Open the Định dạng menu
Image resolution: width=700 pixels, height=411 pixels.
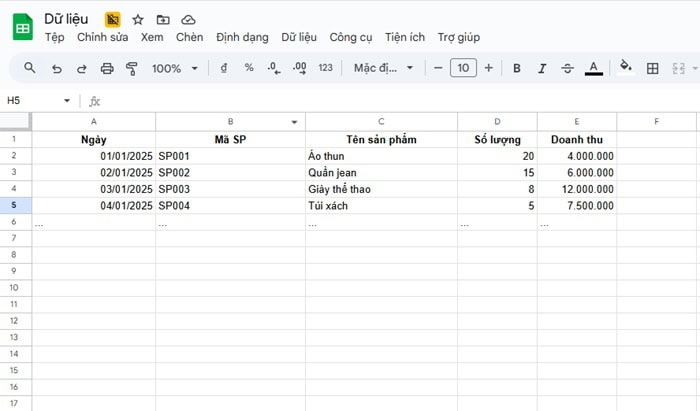(242, 37)
